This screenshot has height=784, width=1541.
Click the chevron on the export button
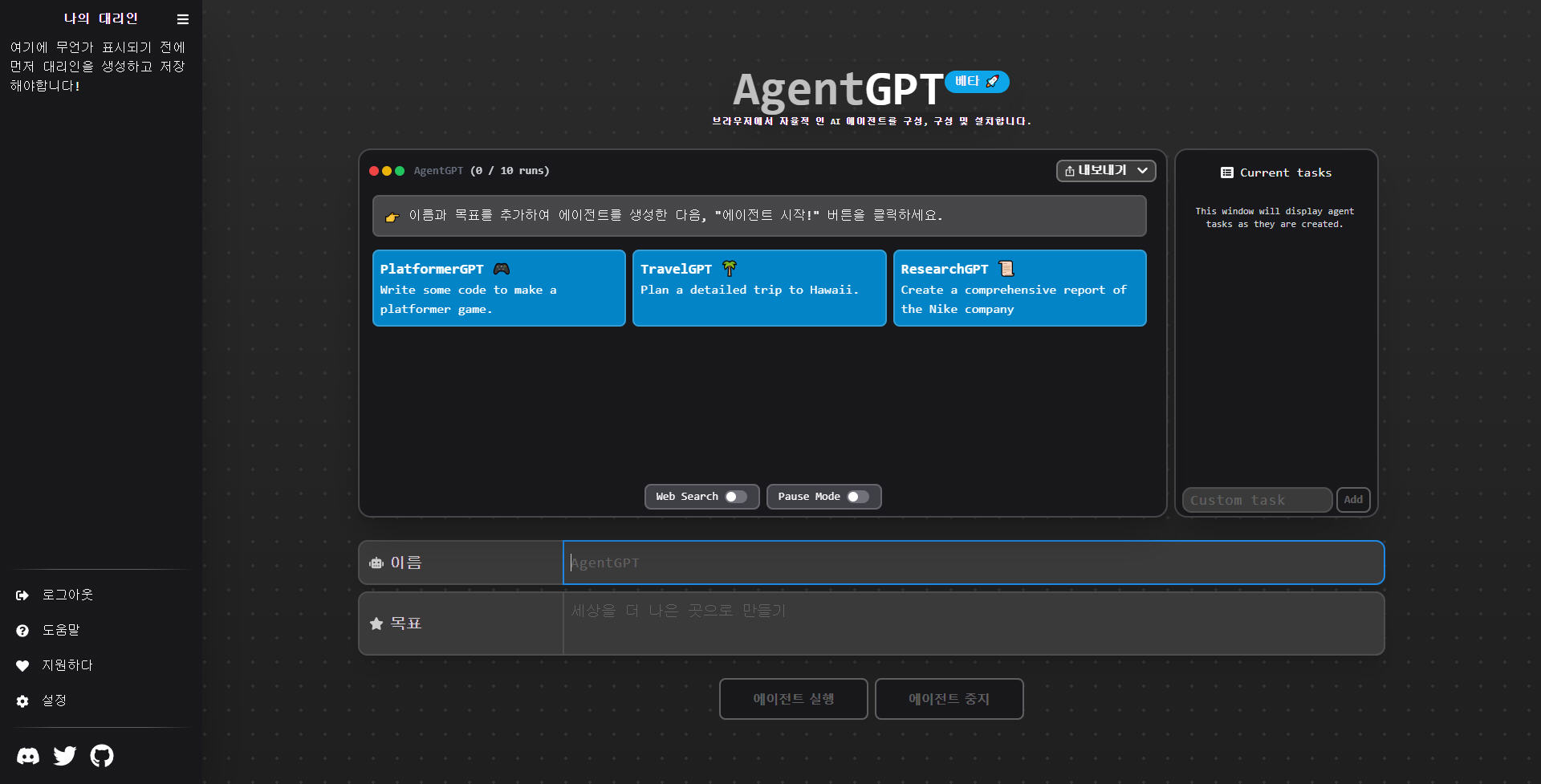click(1144, 171)
